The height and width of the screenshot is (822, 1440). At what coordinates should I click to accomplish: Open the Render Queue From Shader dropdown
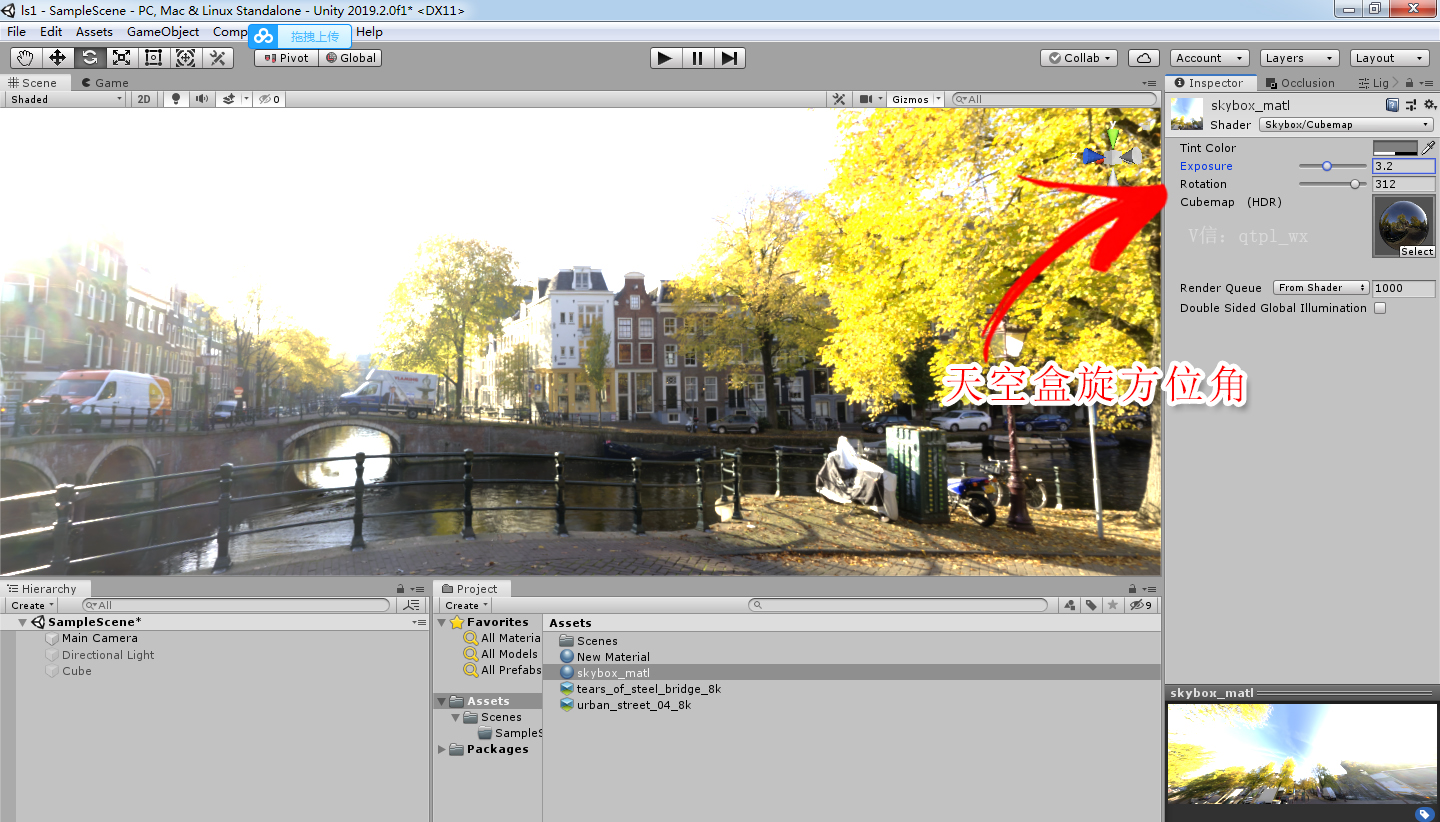pyautogui.click(x=1321, y=288)
